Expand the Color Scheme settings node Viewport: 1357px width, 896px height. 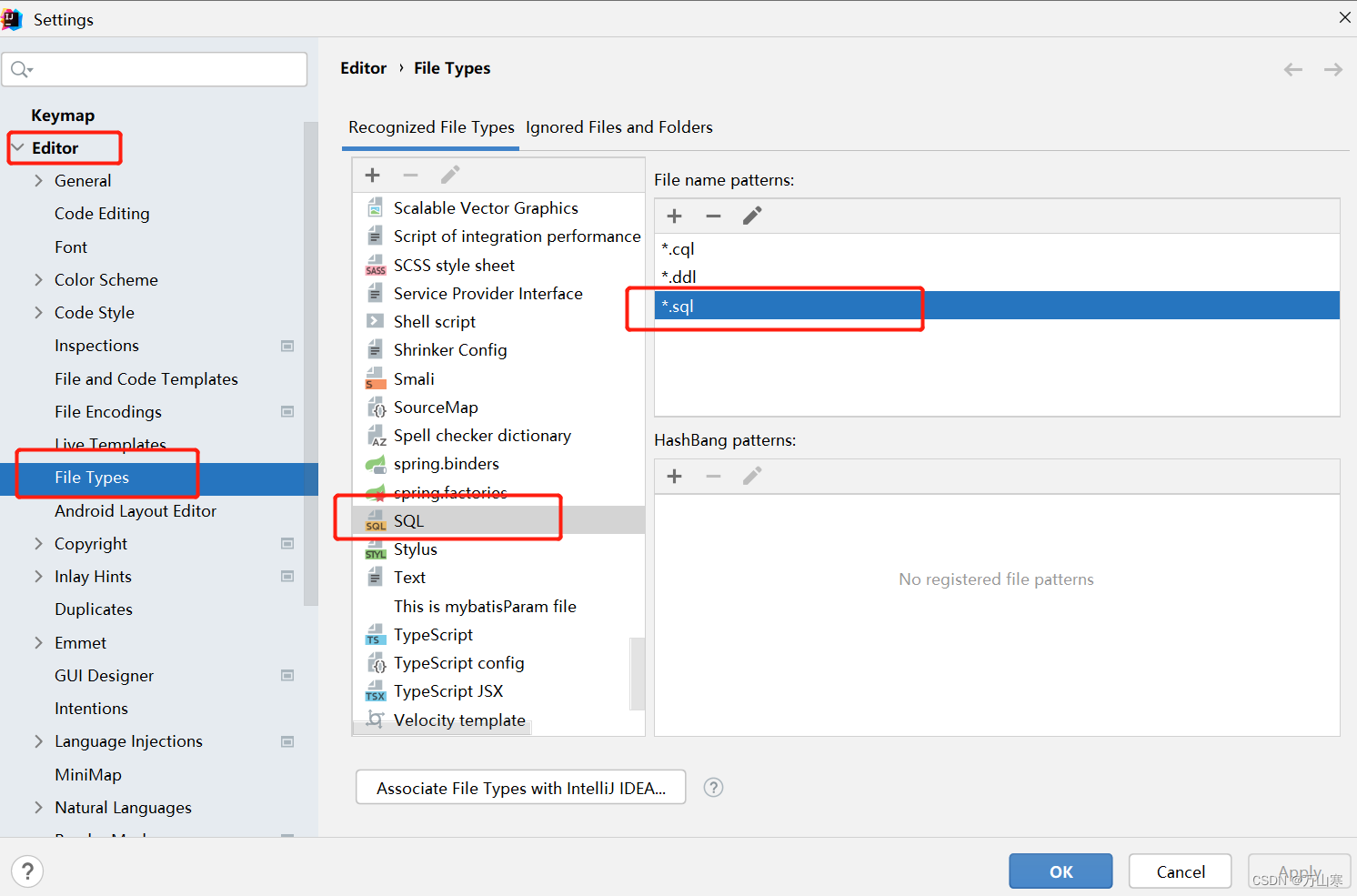click(x=37, y=279)
